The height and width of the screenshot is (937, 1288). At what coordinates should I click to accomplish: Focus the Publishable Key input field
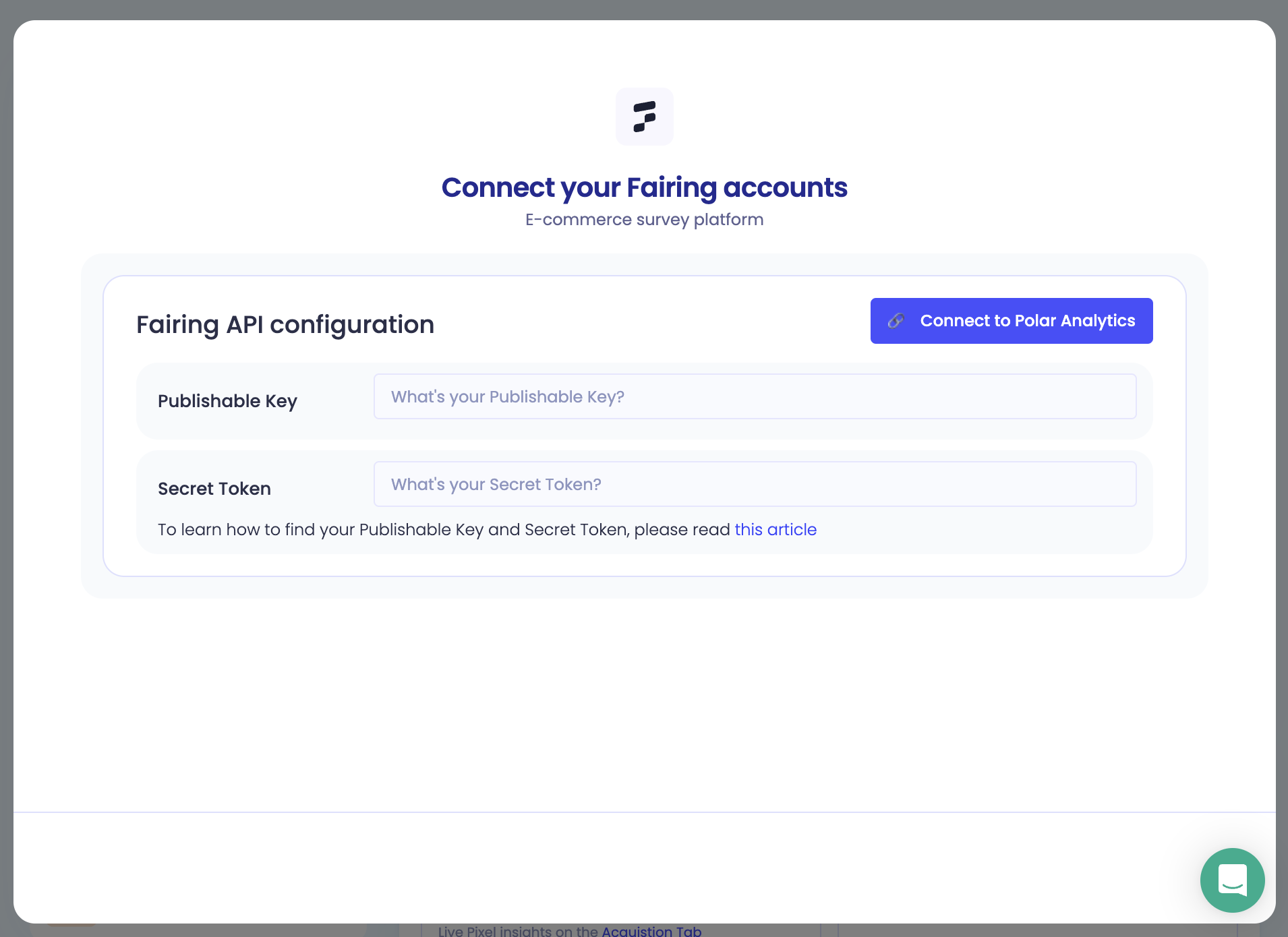click(755, 396)
